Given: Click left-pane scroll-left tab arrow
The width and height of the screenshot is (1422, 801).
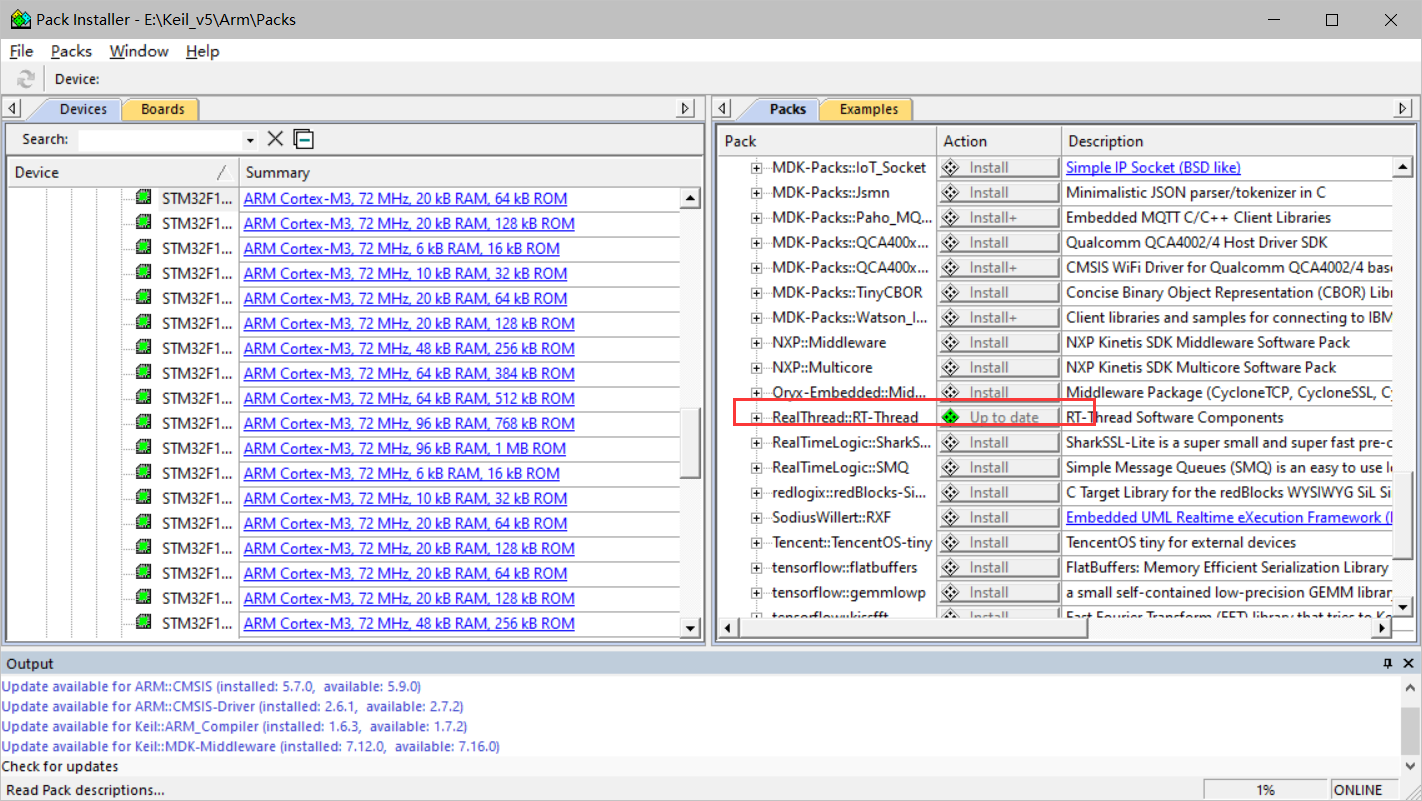Looking at the screenshot, I should (12, 108).
